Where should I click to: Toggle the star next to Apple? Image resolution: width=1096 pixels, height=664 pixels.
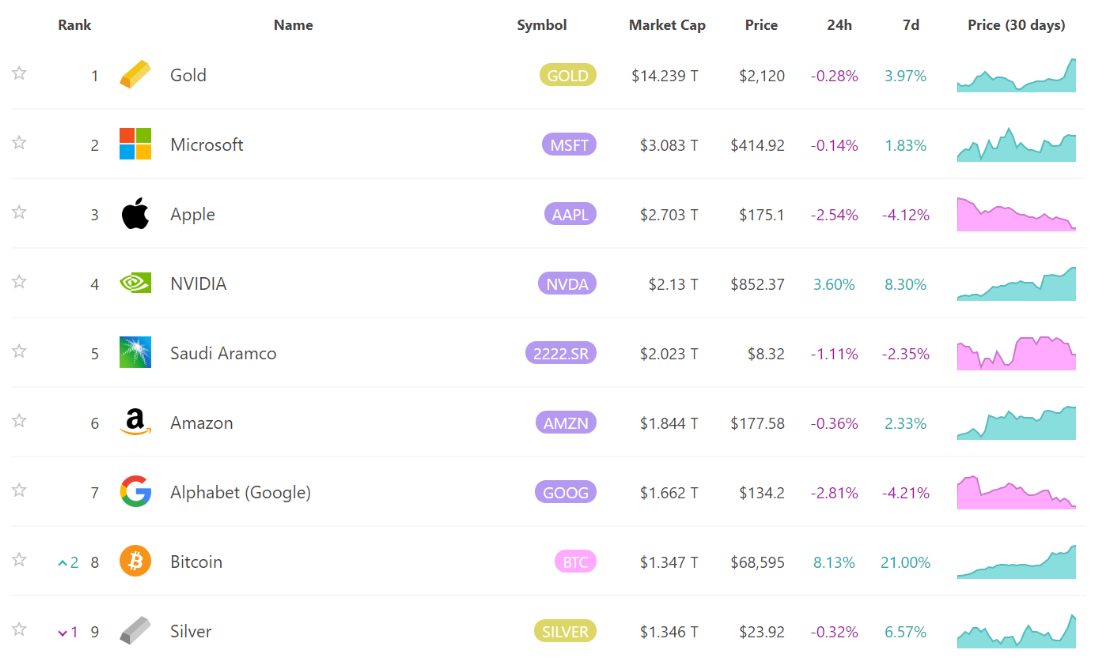pyautogui.click(x=20, y=212)
